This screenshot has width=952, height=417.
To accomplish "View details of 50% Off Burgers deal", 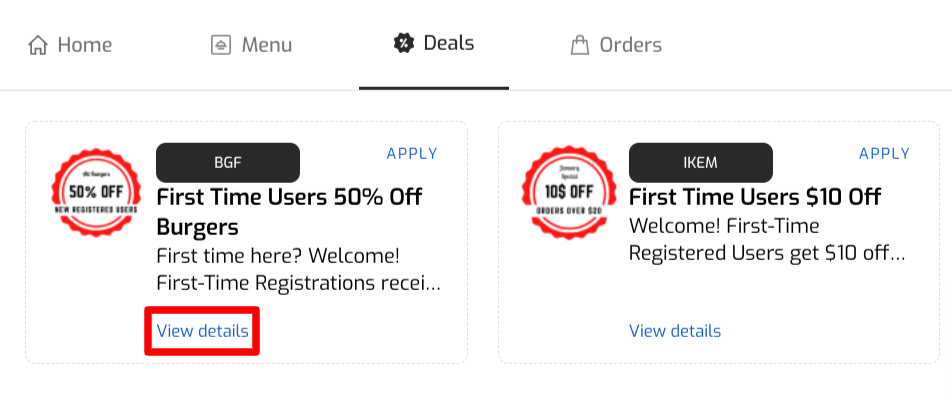I will click(x=202, y=331).
